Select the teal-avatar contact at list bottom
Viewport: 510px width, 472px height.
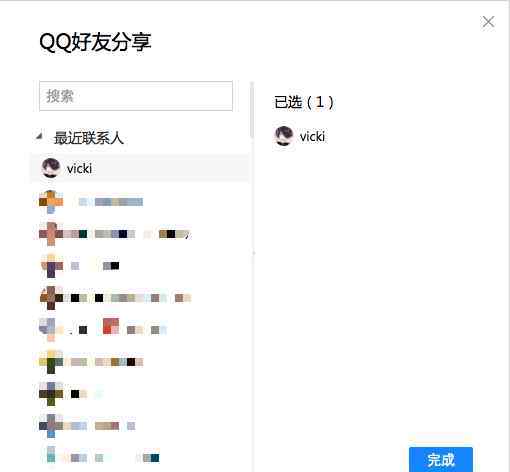click(140, 457)
